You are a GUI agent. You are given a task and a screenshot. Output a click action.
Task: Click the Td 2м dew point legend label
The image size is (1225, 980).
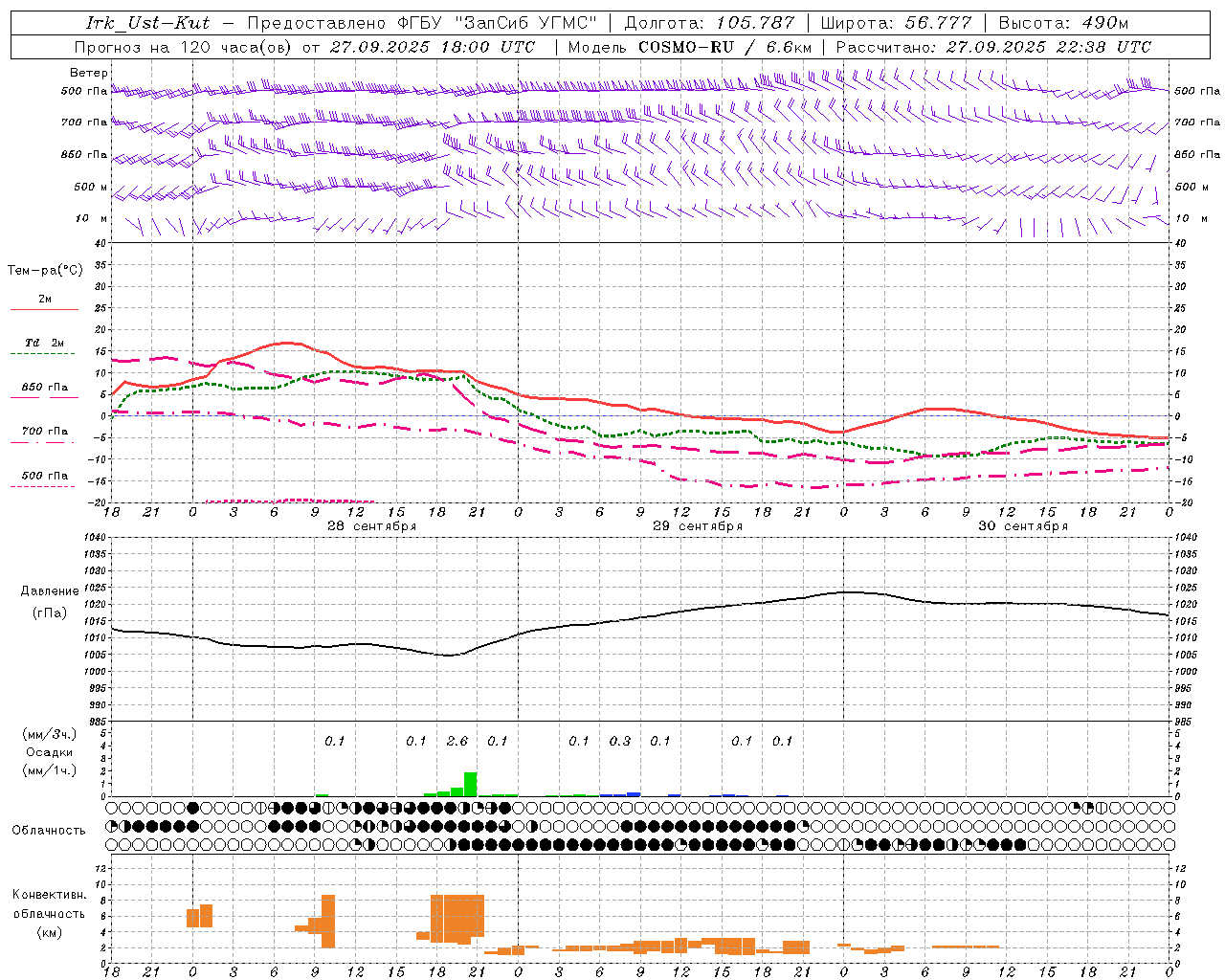coord(44,343)
